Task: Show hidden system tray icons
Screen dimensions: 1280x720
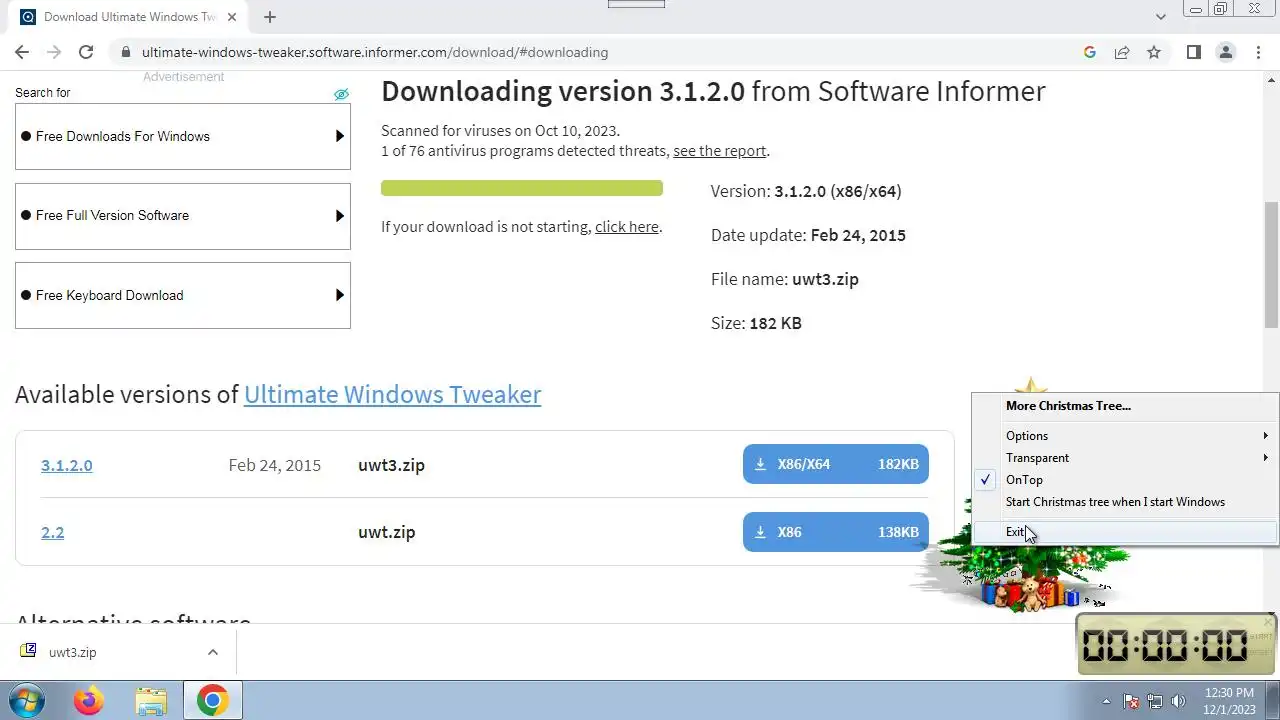Action: click(1106, 701)
